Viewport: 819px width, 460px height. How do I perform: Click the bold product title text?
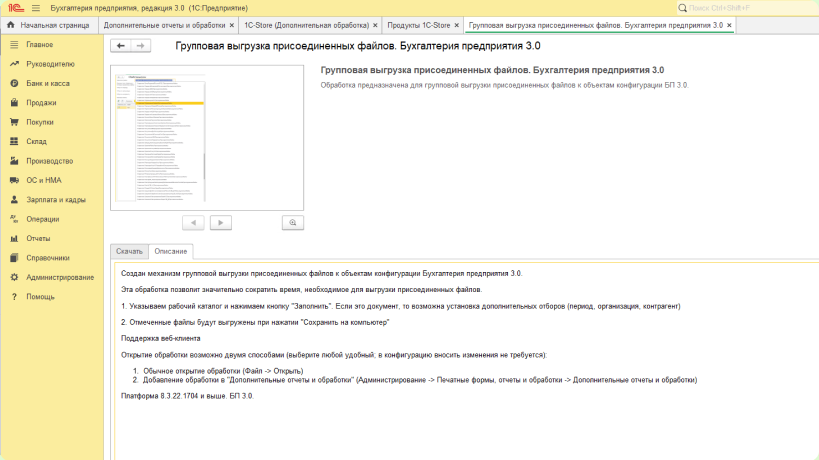point(492,70)
